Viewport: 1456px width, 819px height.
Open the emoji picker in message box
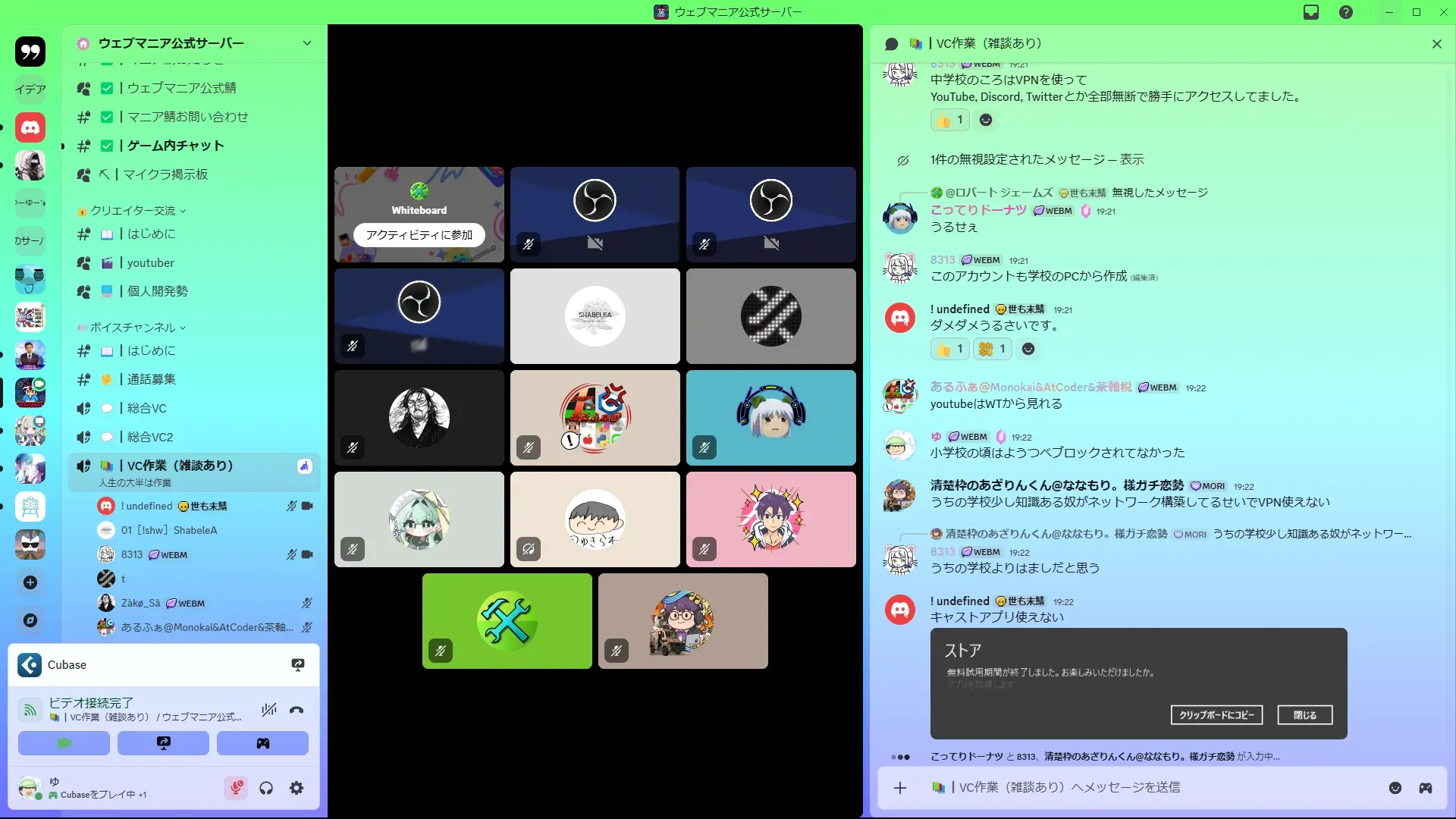[1395, 788]
